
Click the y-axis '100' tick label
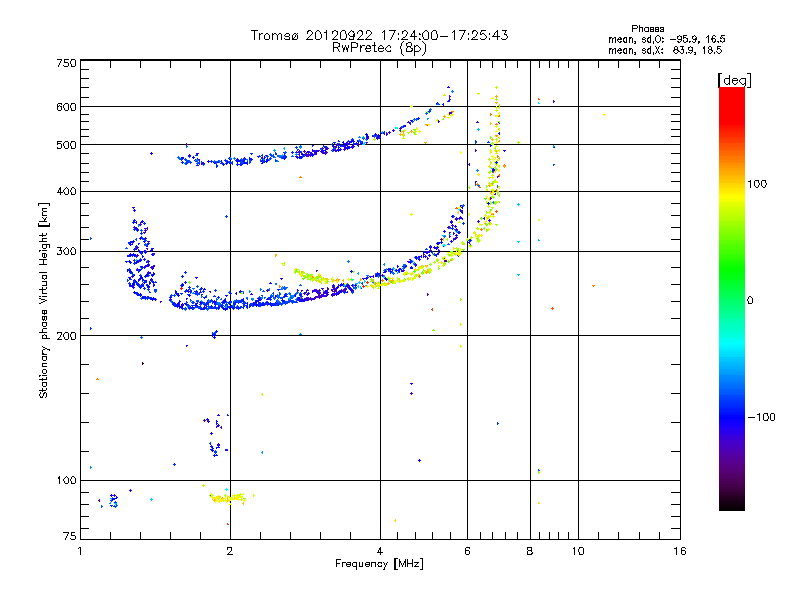[66, 480]
